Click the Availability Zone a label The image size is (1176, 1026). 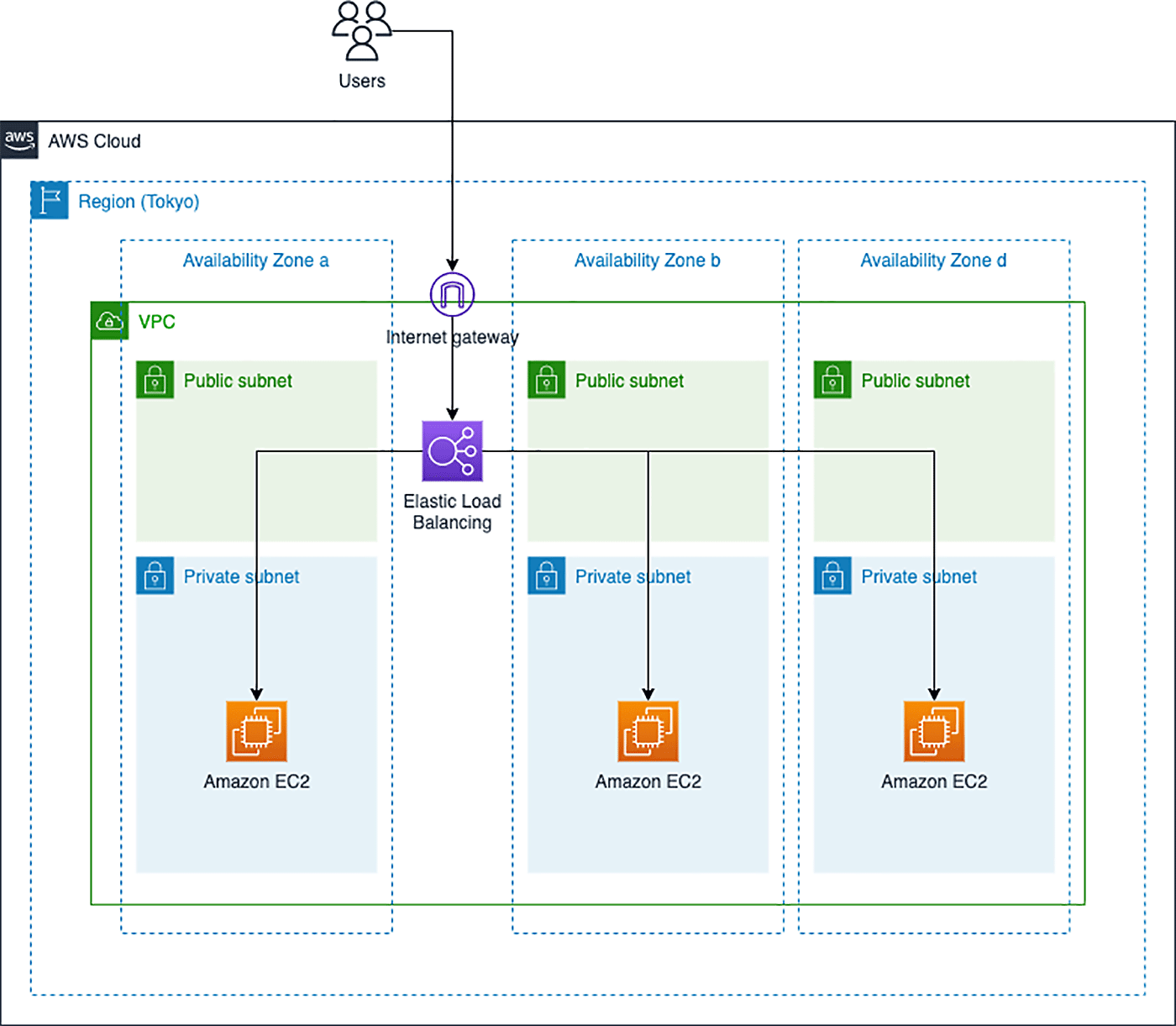coord(256,260)
